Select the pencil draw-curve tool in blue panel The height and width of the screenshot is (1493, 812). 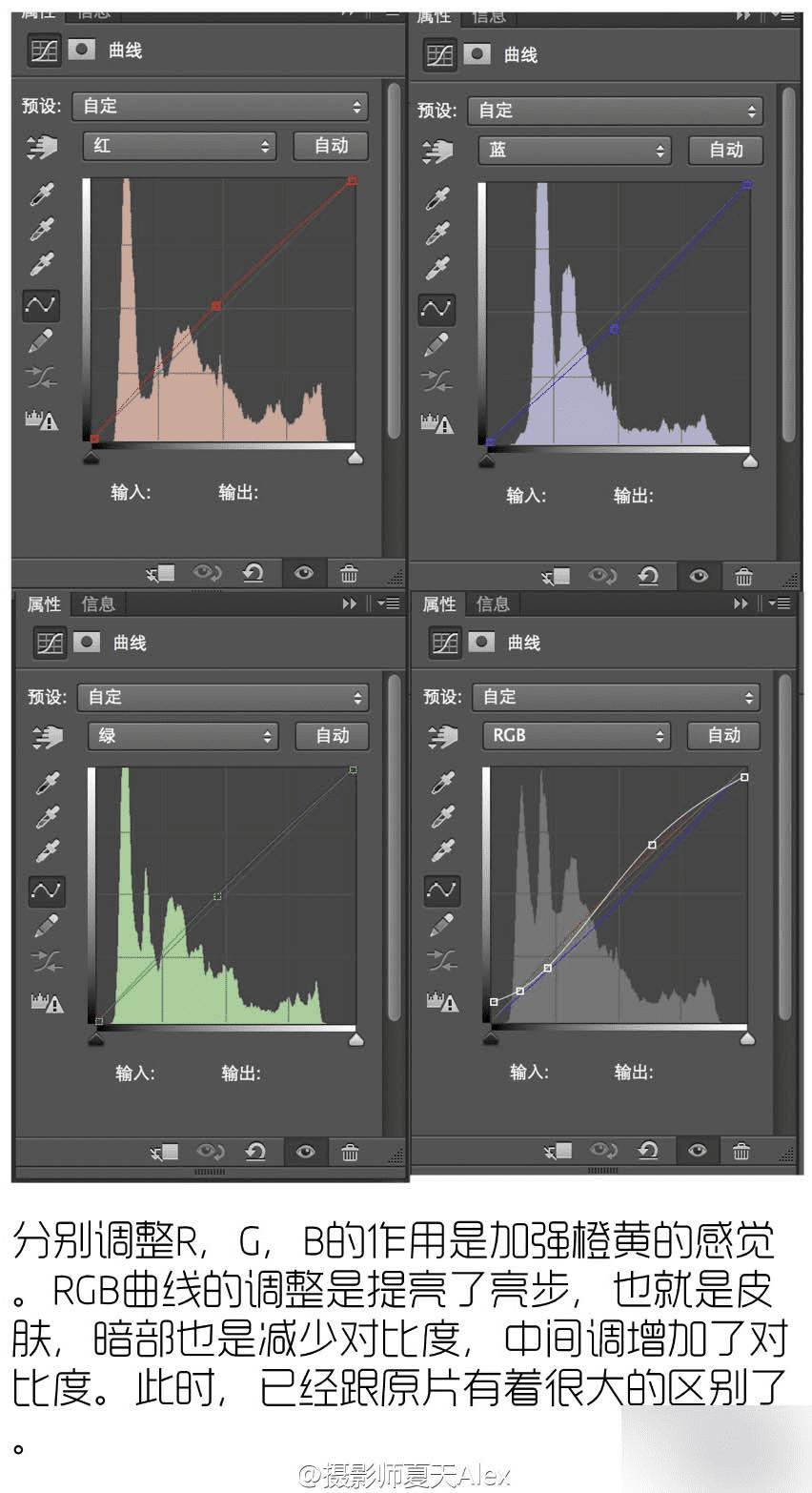pos(436,343)
